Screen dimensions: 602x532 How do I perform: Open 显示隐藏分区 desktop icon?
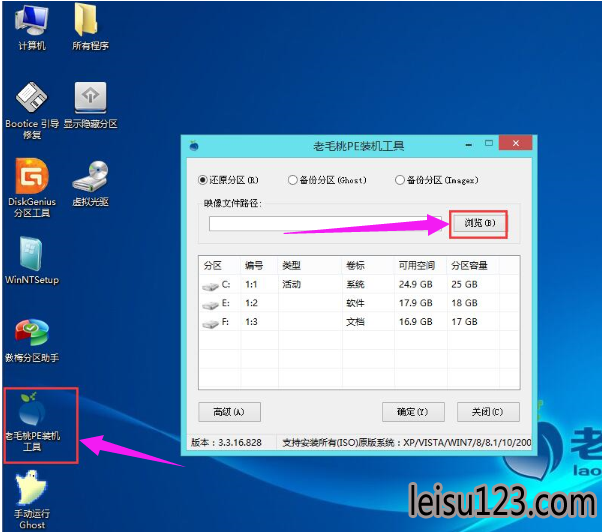tap(90, 105)
